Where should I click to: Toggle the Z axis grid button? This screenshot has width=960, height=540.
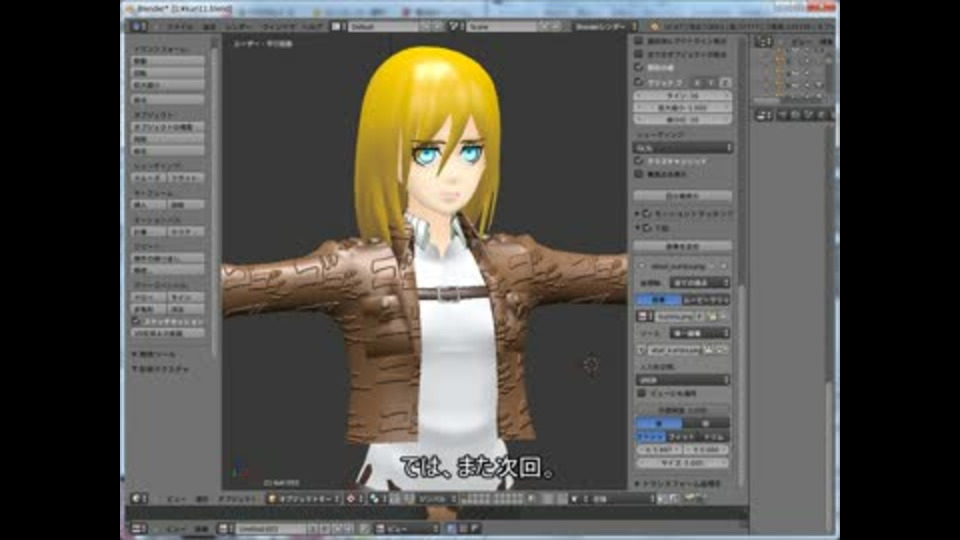pos(726,82)
